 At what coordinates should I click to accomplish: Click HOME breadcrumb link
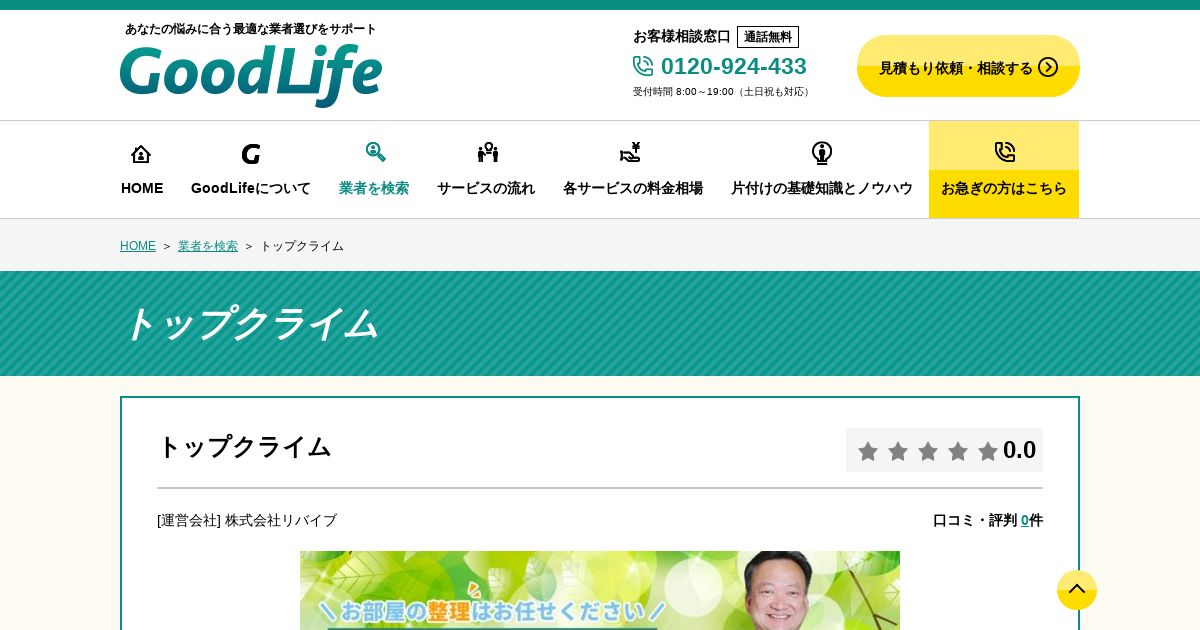138,246
